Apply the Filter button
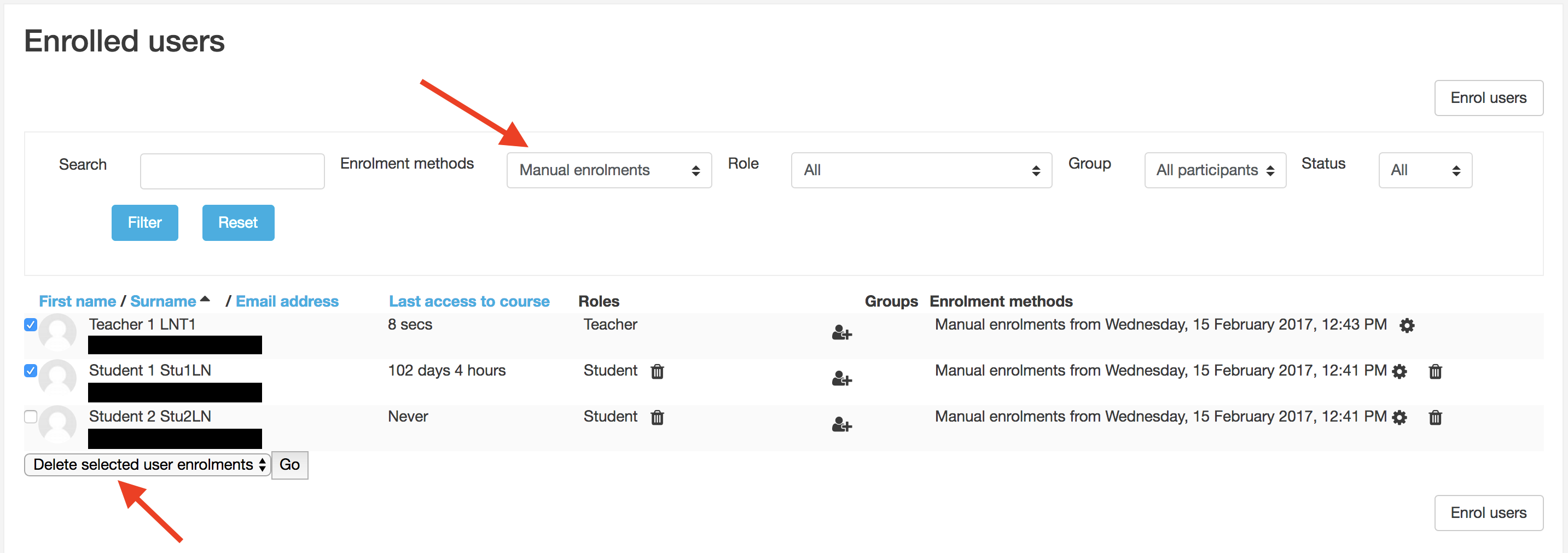 pyautogui.click(x=145, y=223)
